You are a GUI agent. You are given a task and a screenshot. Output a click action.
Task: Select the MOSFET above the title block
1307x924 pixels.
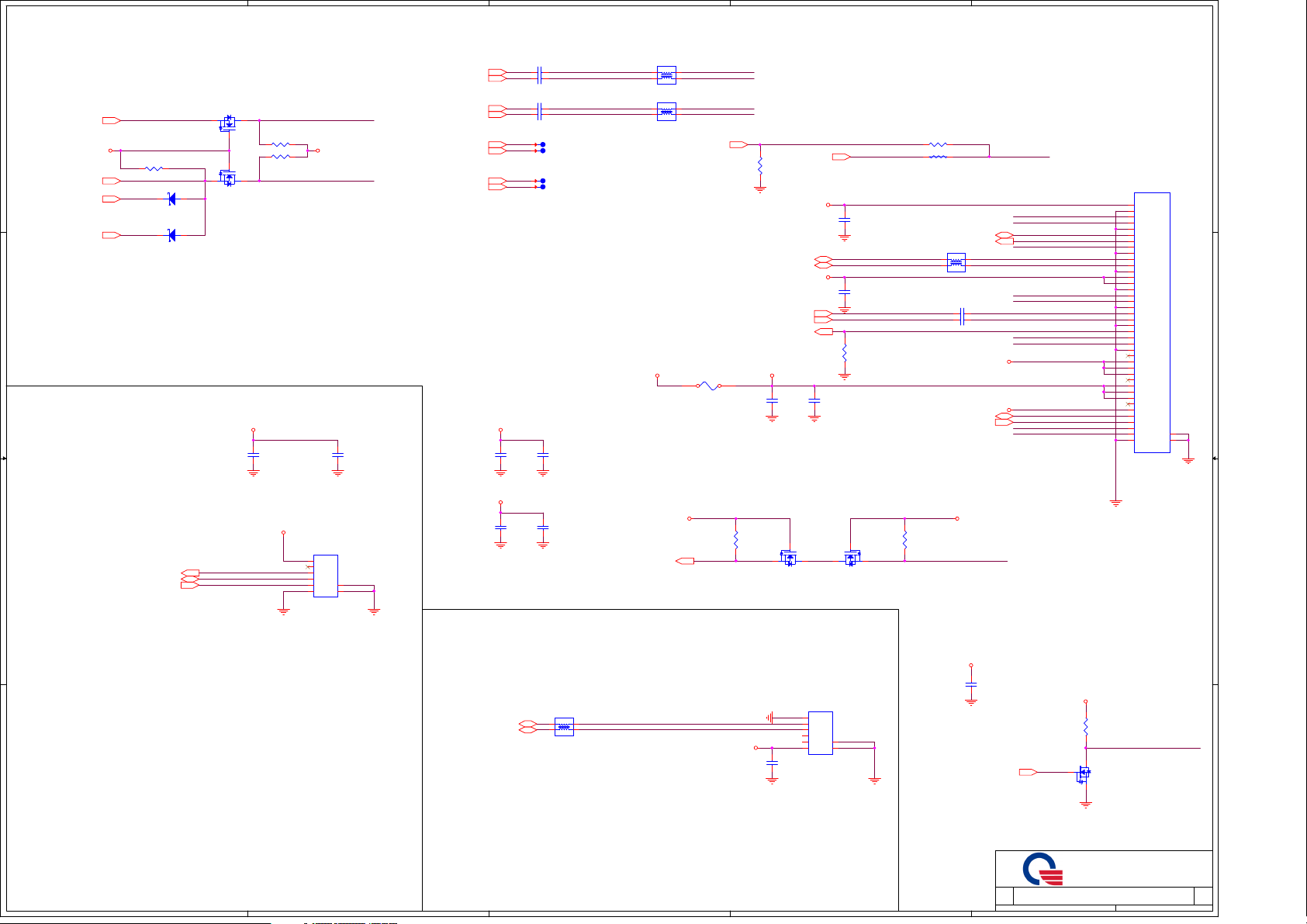coord(1083,774)
